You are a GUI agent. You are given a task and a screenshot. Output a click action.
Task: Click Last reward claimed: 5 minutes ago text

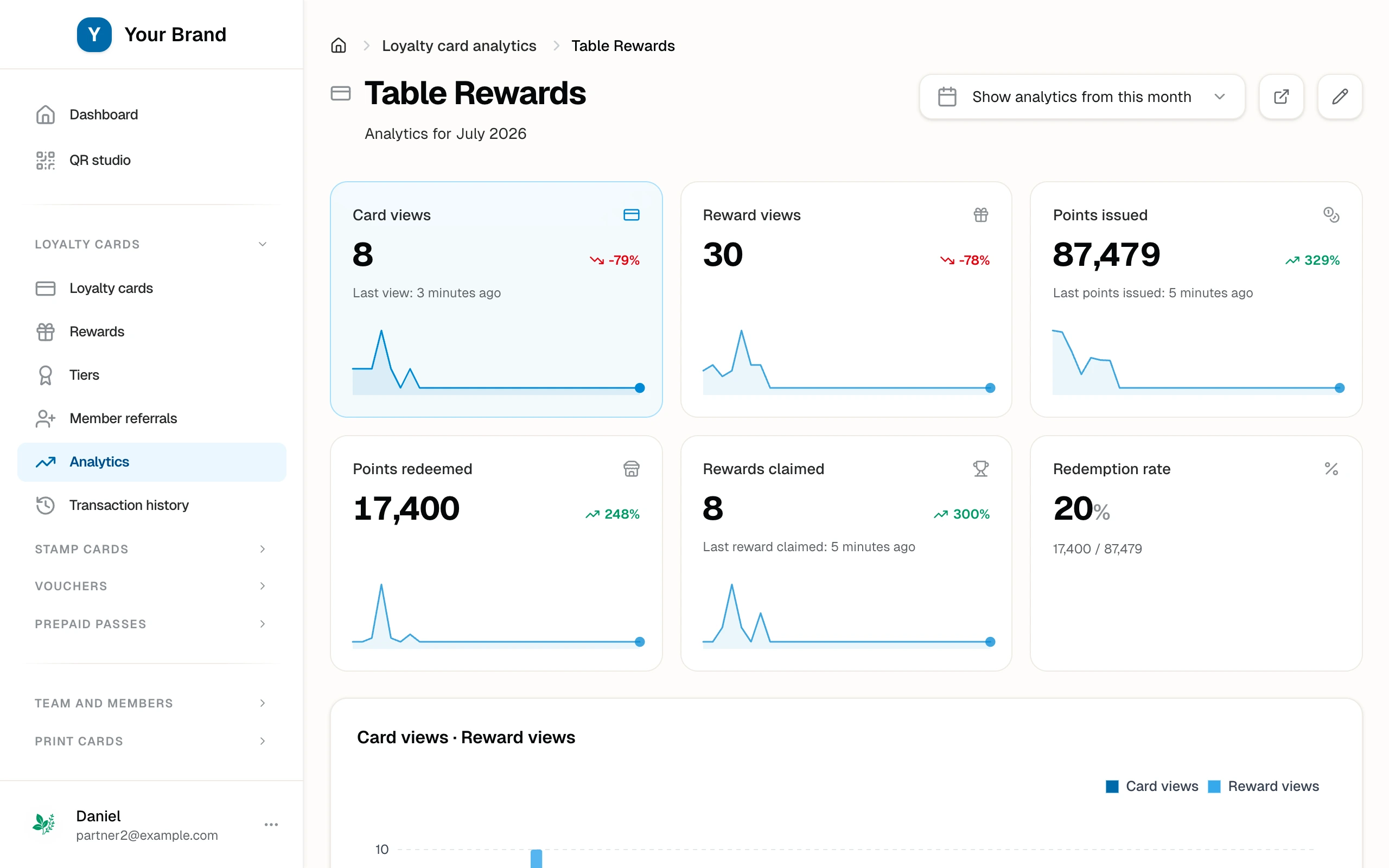click(x=809, y=546)
